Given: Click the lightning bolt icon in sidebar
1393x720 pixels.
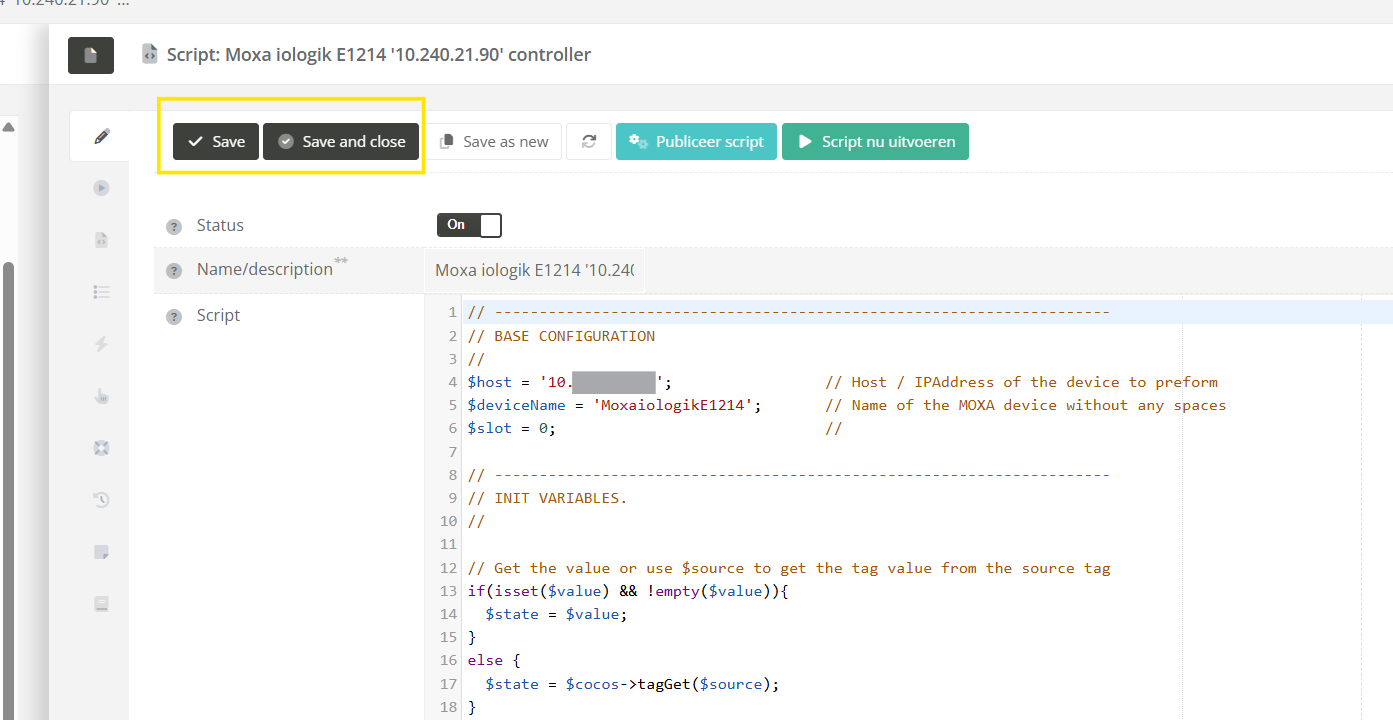Looking at the screenshot, I should [101, 344].
